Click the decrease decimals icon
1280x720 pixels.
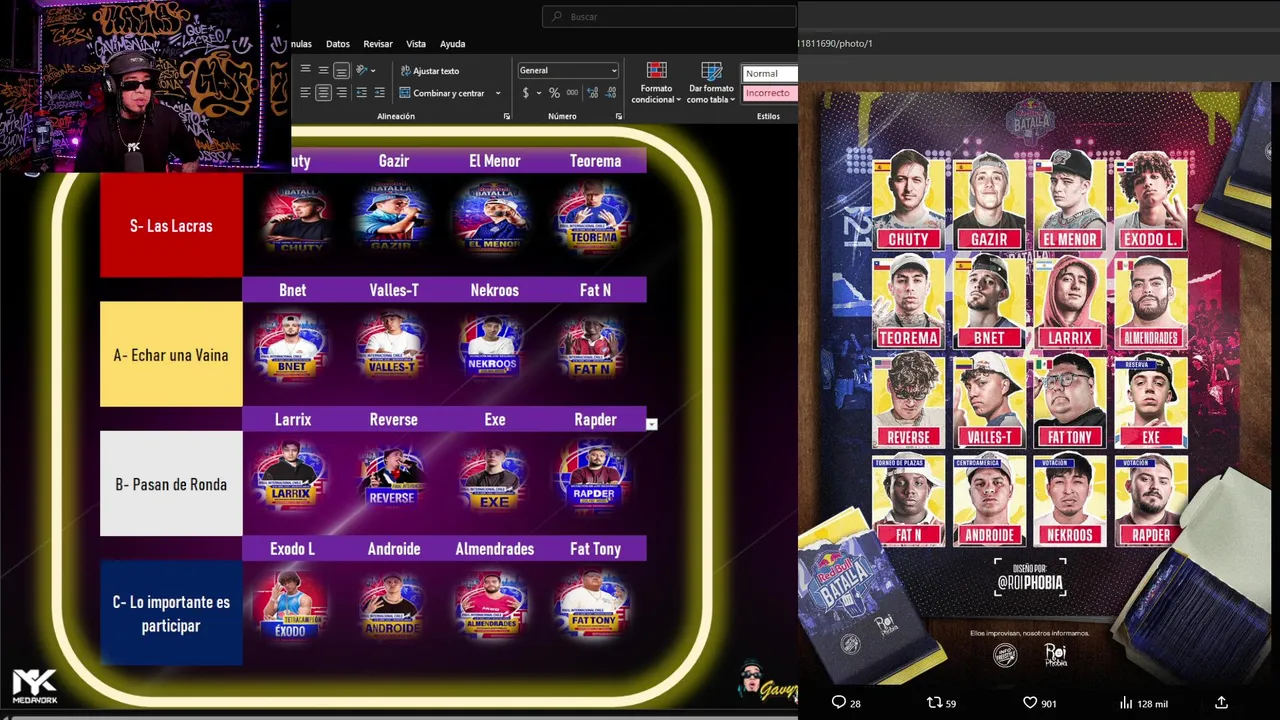pos(611,93)
